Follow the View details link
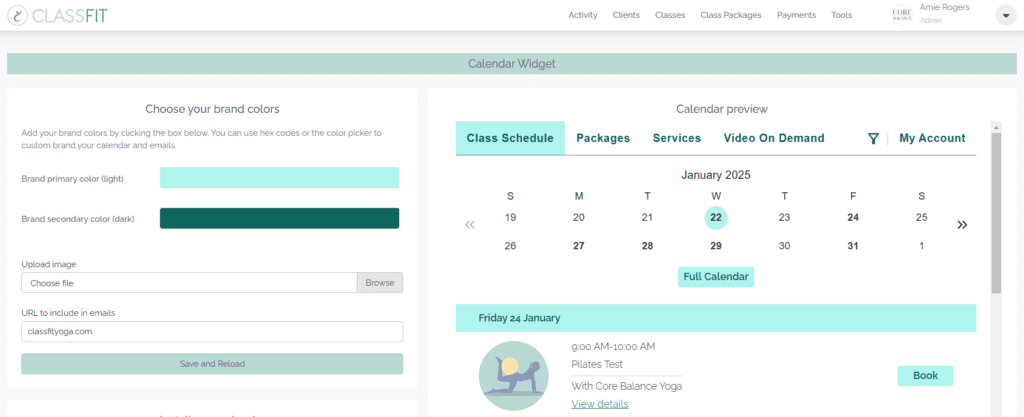This screenshot has height=417, width=1024. (600, 403)
